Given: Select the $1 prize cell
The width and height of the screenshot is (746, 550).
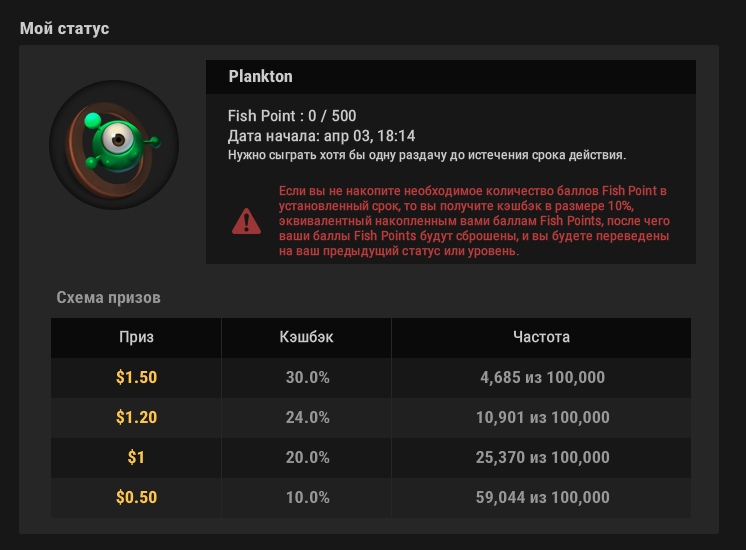Looking at the screenshot, I should pos(136,457).
